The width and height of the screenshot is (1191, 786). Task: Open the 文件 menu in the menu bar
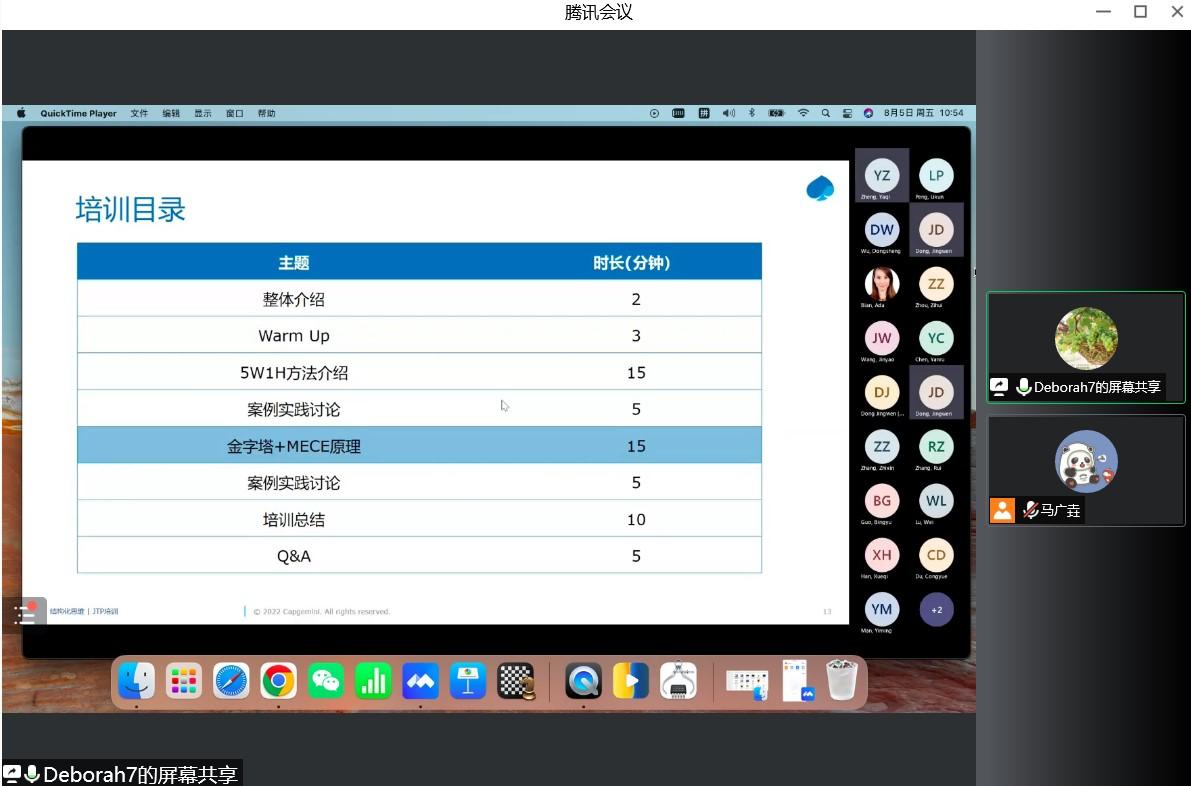(x=139, y=113)
